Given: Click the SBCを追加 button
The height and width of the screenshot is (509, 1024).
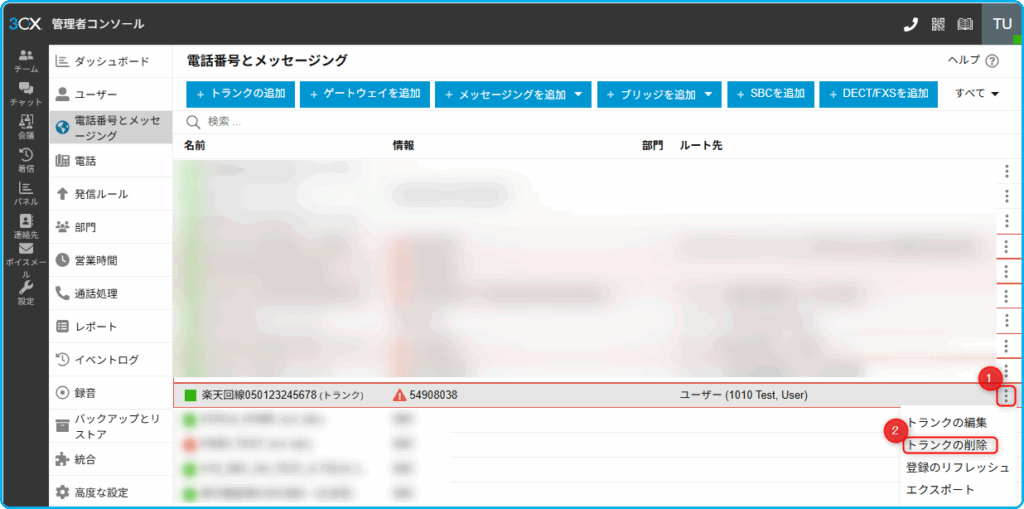Looking at the screenshot, I should click(770, 94).
